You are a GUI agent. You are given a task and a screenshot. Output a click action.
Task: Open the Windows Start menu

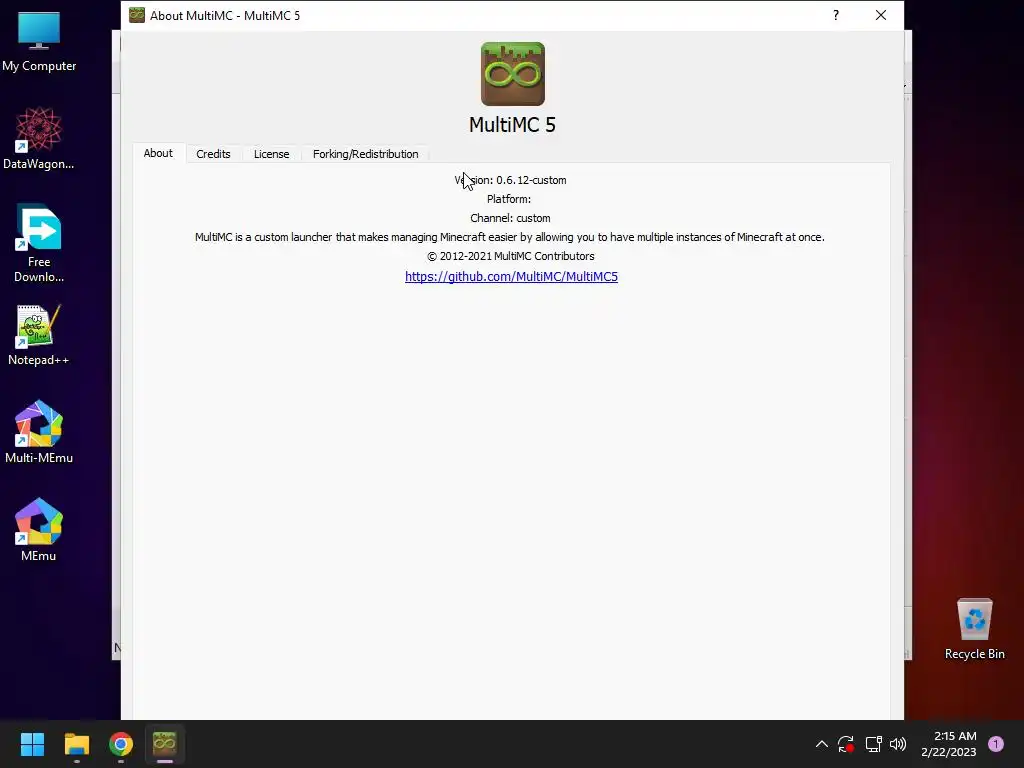click(x=32, y=744)
